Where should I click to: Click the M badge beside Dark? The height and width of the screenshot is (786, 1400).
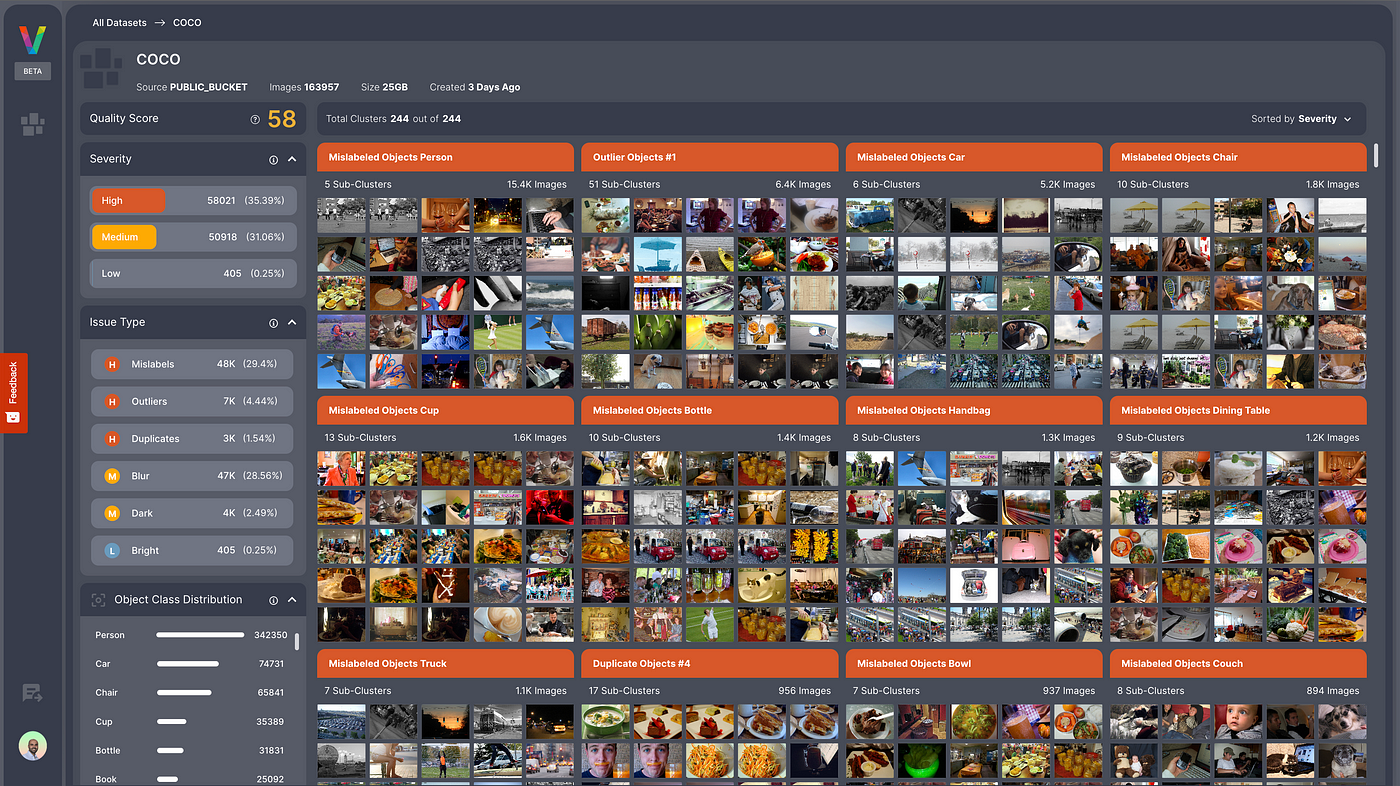[x=112, y=514]
